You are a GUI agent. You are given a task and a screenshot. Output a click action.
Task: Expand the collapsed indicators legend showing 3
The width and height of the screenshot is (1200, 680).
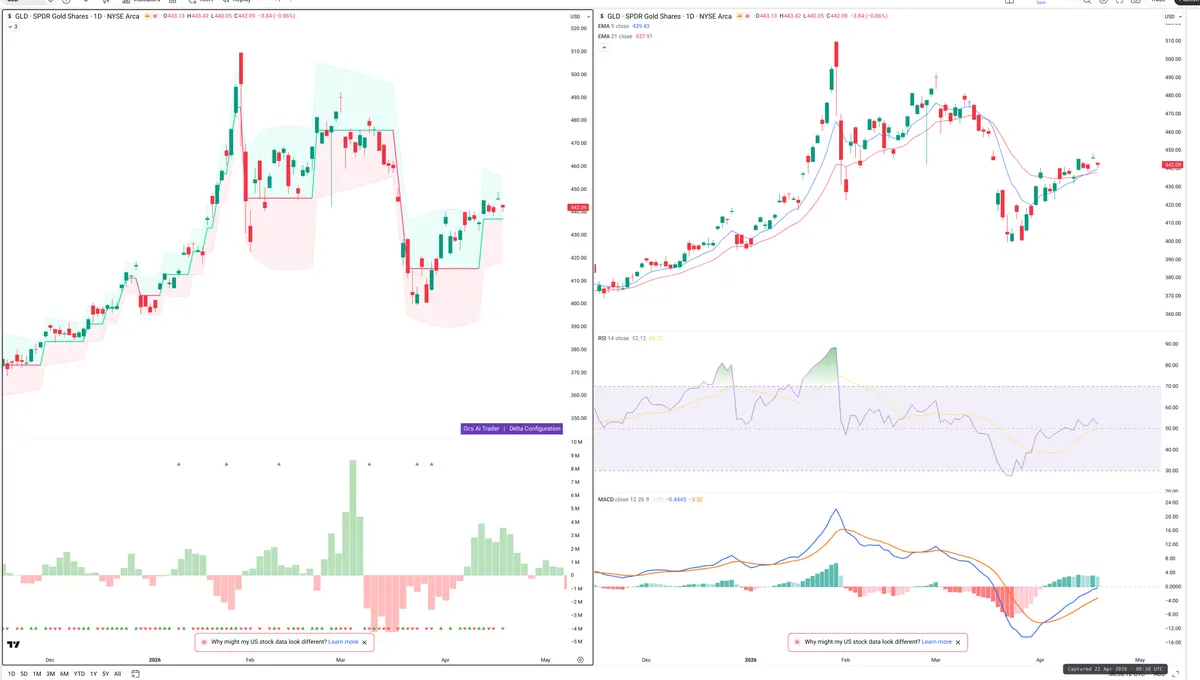coord(12,27)
